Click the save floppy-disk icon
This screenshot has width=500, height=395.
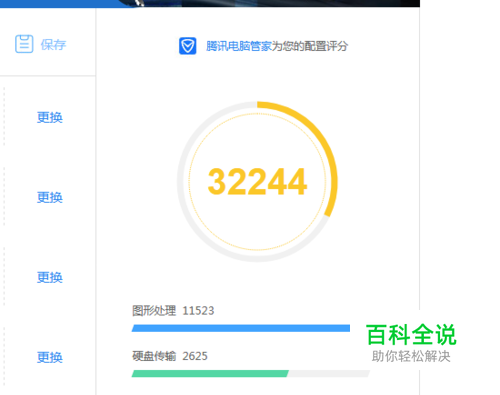(24, 44)
